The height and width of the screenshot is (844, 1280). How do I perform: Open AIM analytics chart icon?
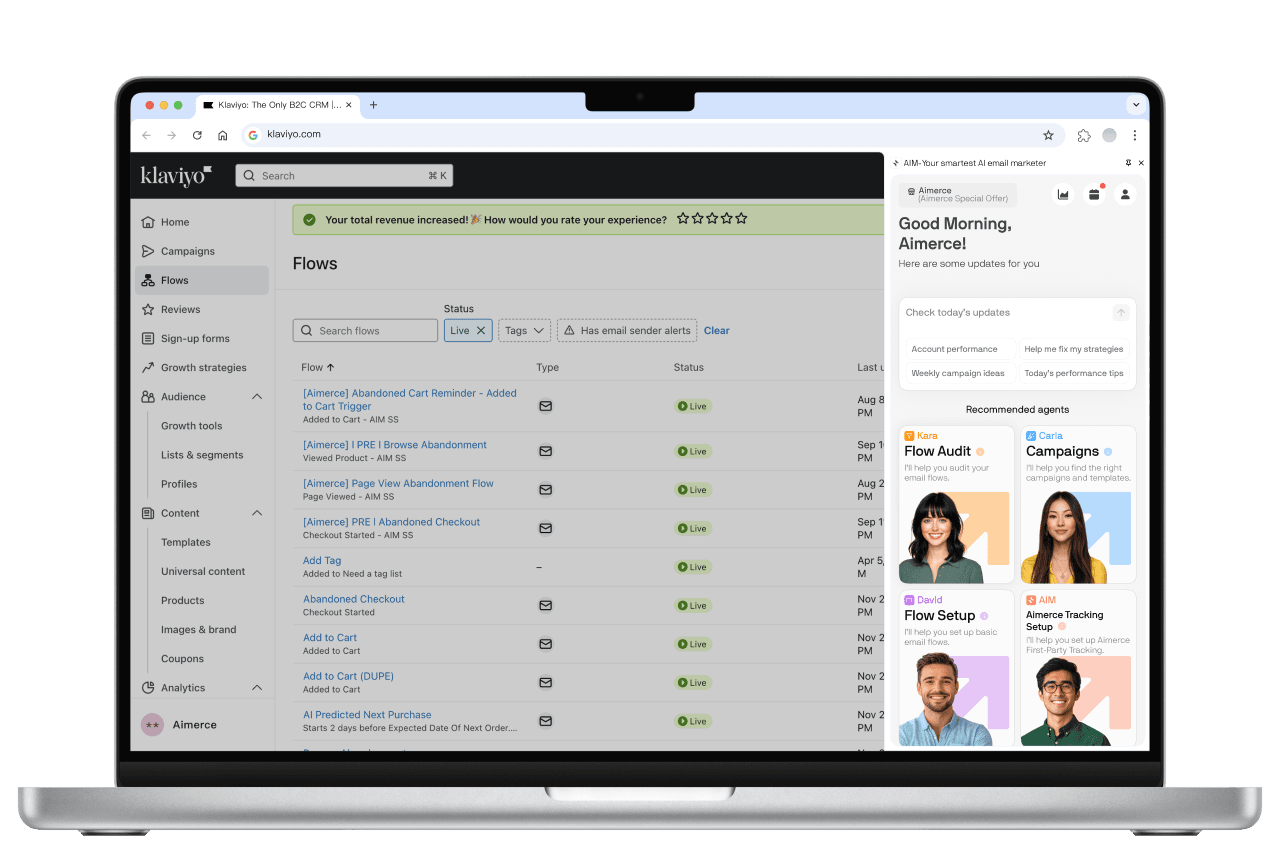(x=1063, y=195)
